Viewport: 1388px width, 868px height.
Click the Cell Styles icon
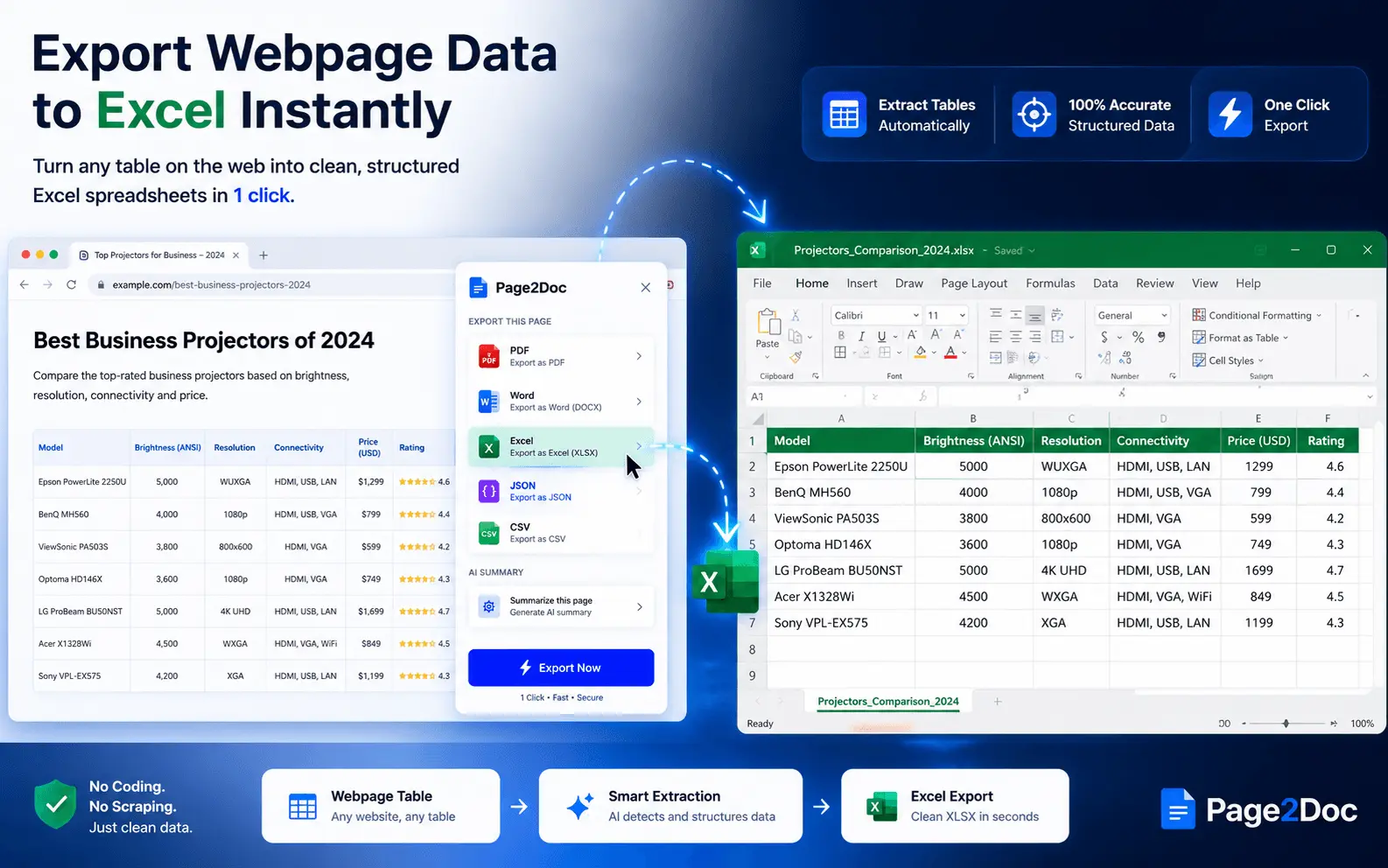click(x=1199, y=360)
